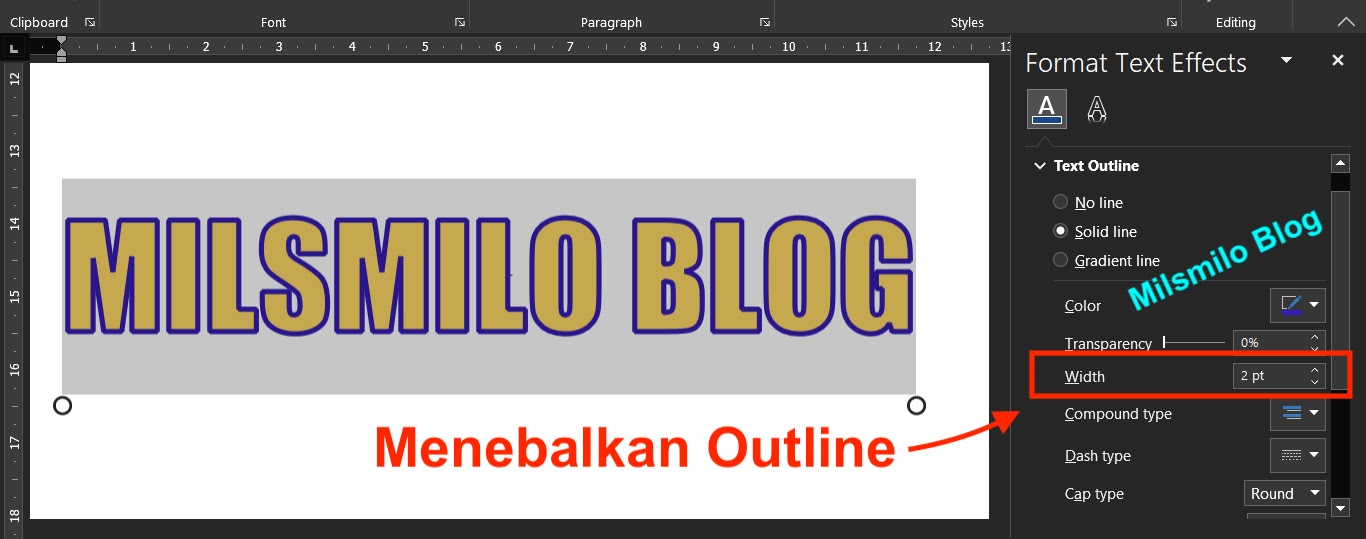This screenshot has width=1366, height=539.
Task: Decrease outline Width with the down arrow
Action: [x=1315, y=382]
